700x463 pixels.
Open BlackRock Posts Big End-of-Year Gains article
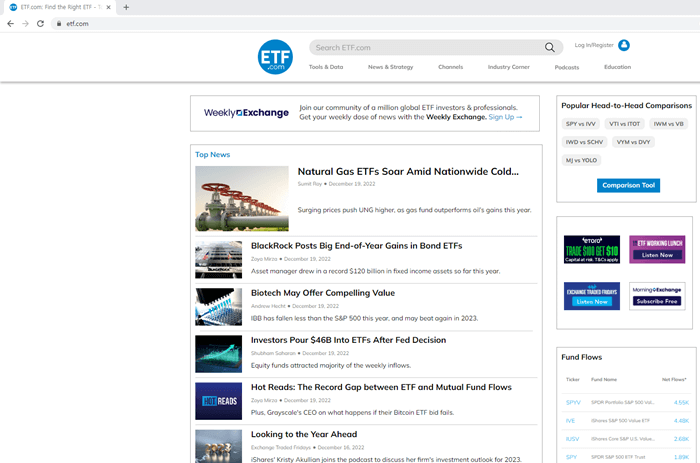(x=356, y=246)
